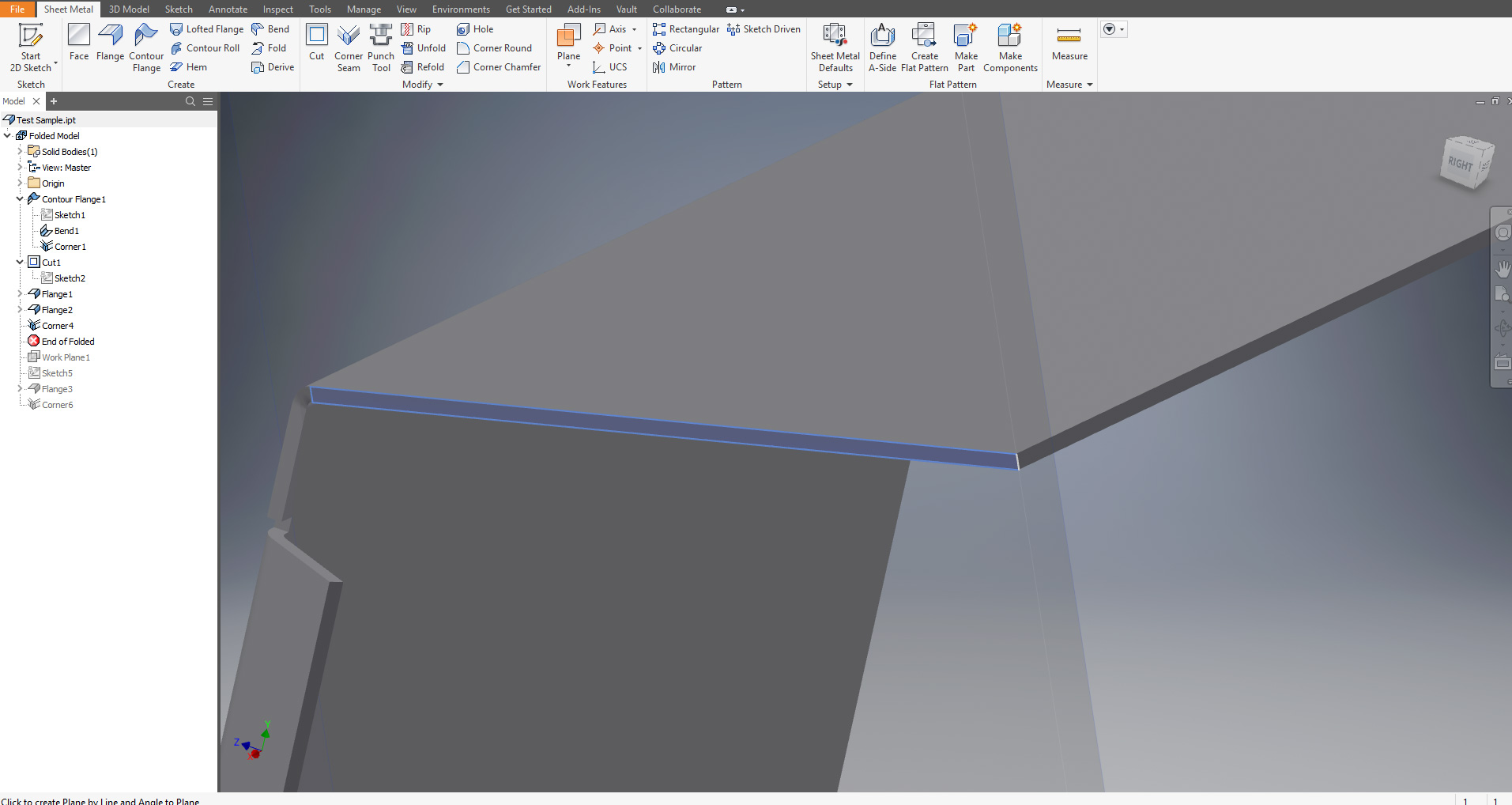Click Define A-Side
Screen dimensions: 1512x805
[883, 47]
